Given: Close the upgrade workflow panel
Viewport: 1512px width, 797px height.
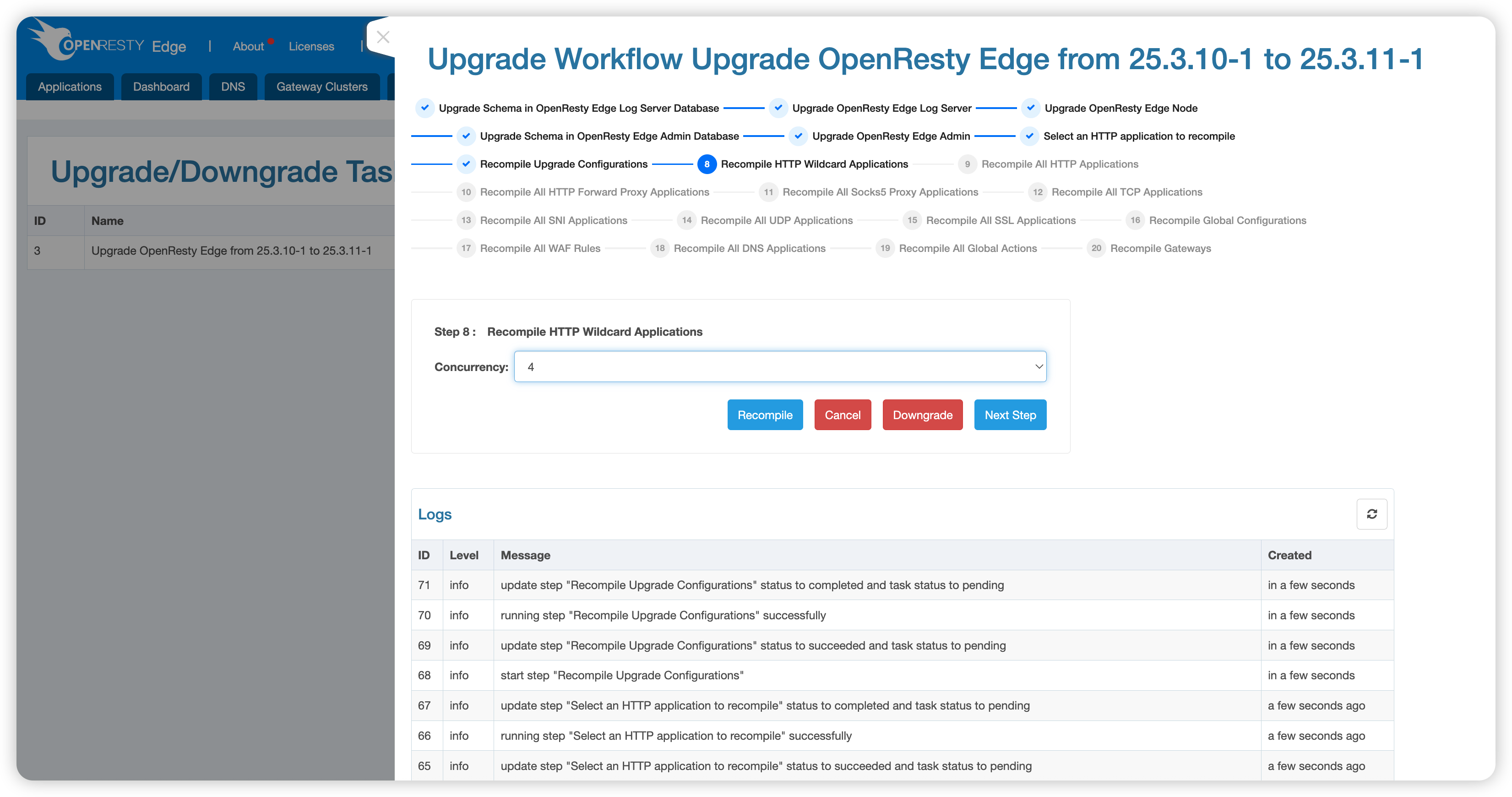Looking at the screenshot, I should coord(383,37).
